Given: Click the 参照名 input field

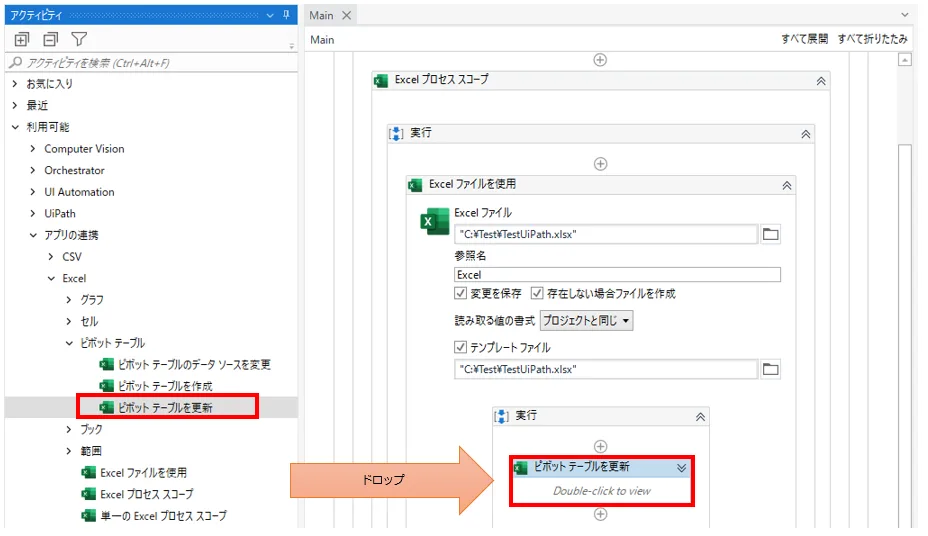Looking at the screenshot, I should tap(617, 274).
